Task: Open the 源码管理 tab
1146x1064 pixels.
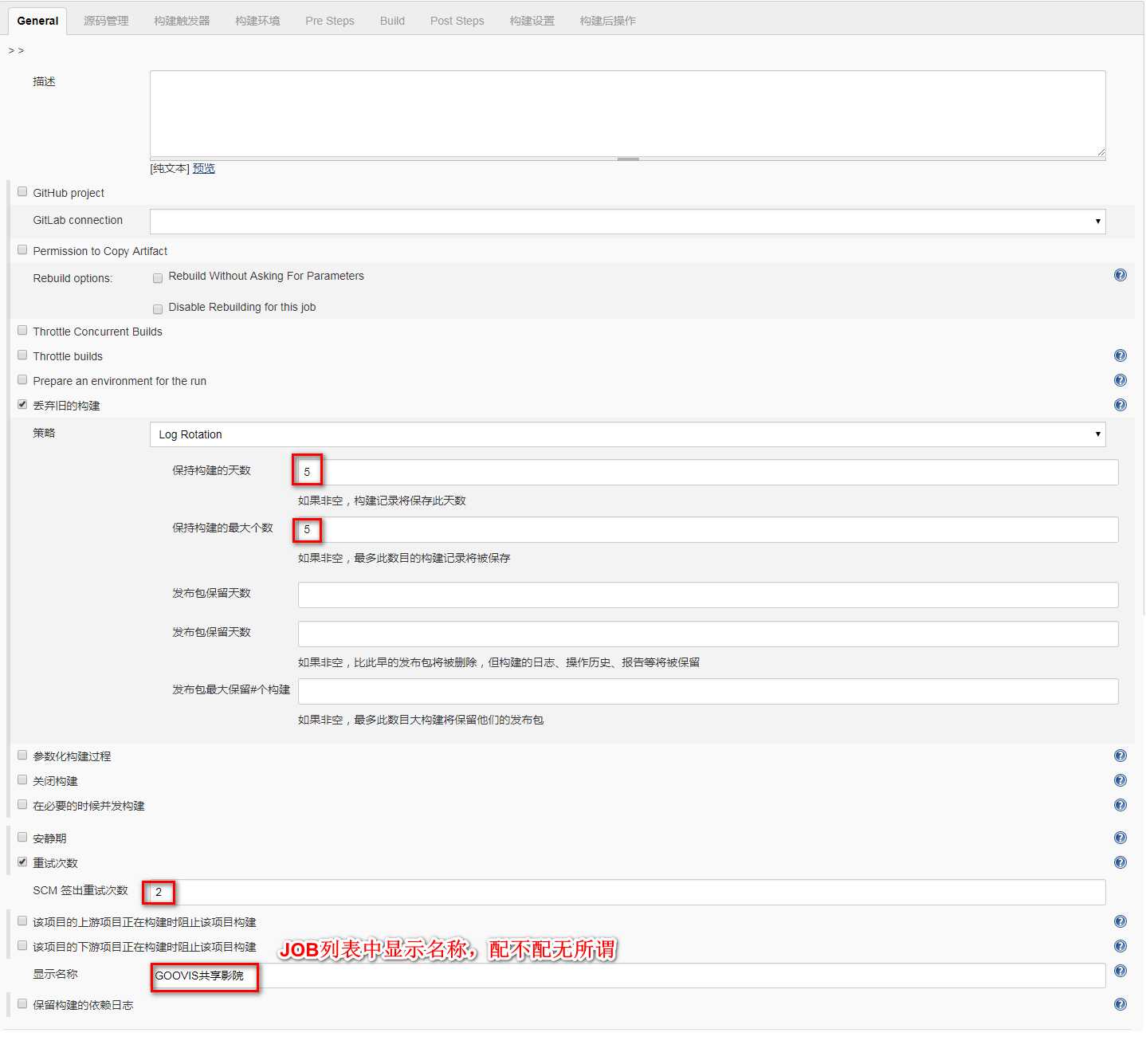Action: tap(106, 21)
